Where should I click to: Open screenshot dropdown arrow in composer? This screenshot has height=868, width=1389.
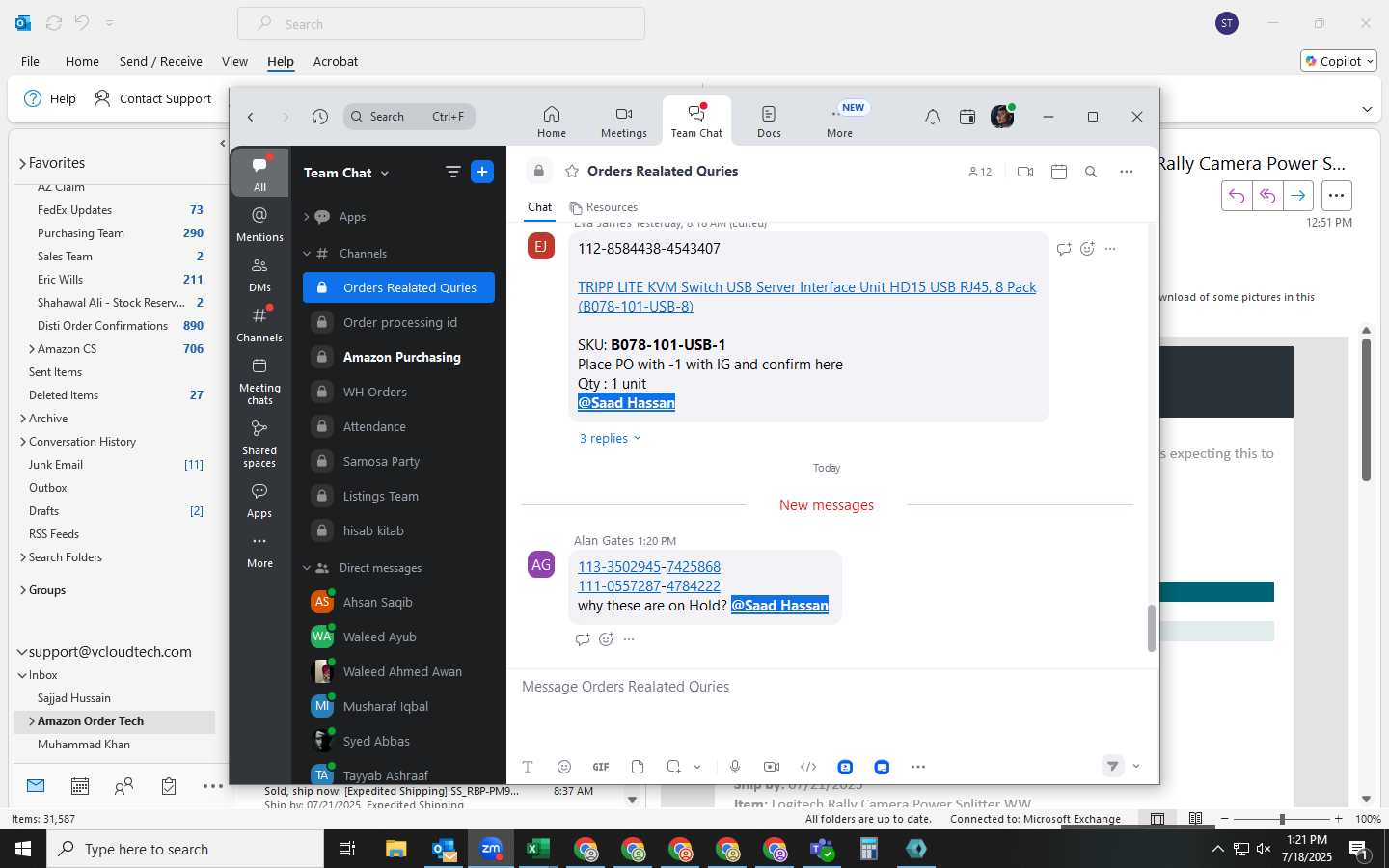click(x=696, y=767)
